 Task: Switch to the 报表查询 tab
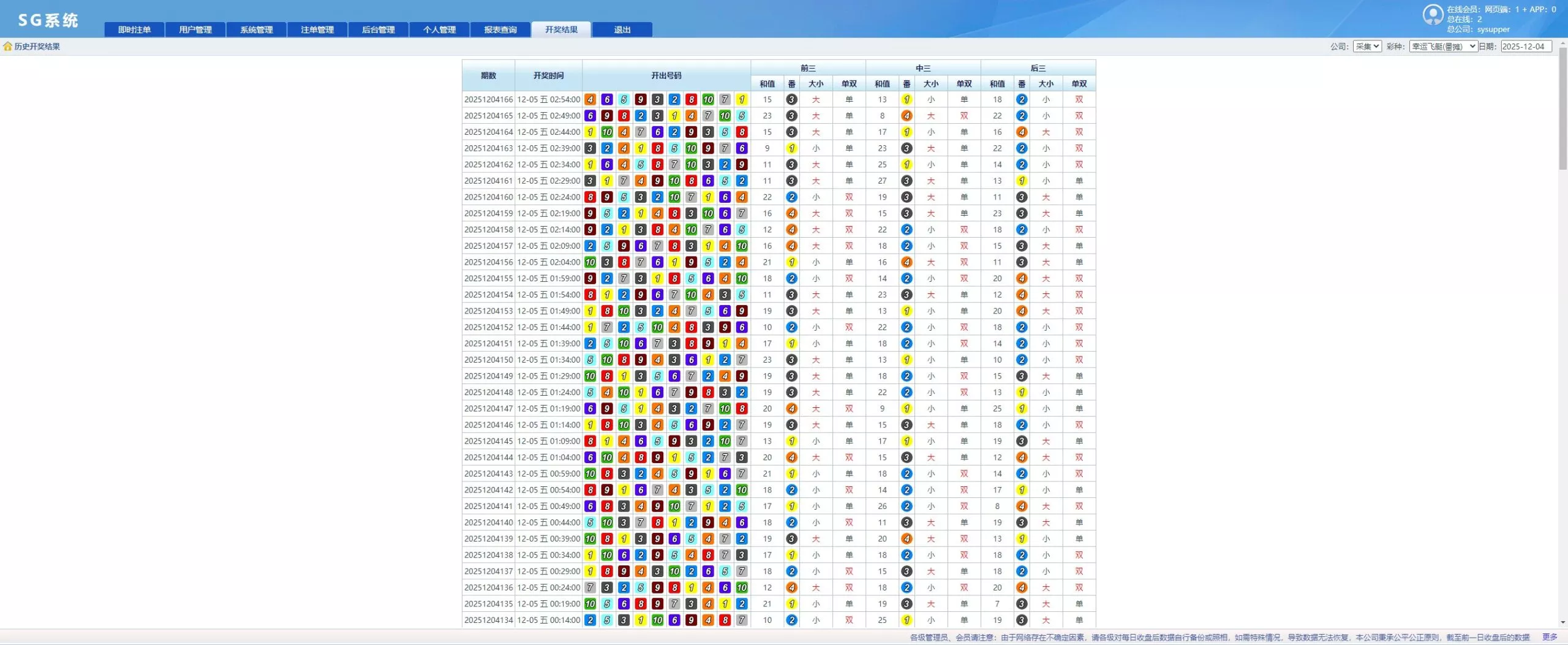click(x=500, y=29)
